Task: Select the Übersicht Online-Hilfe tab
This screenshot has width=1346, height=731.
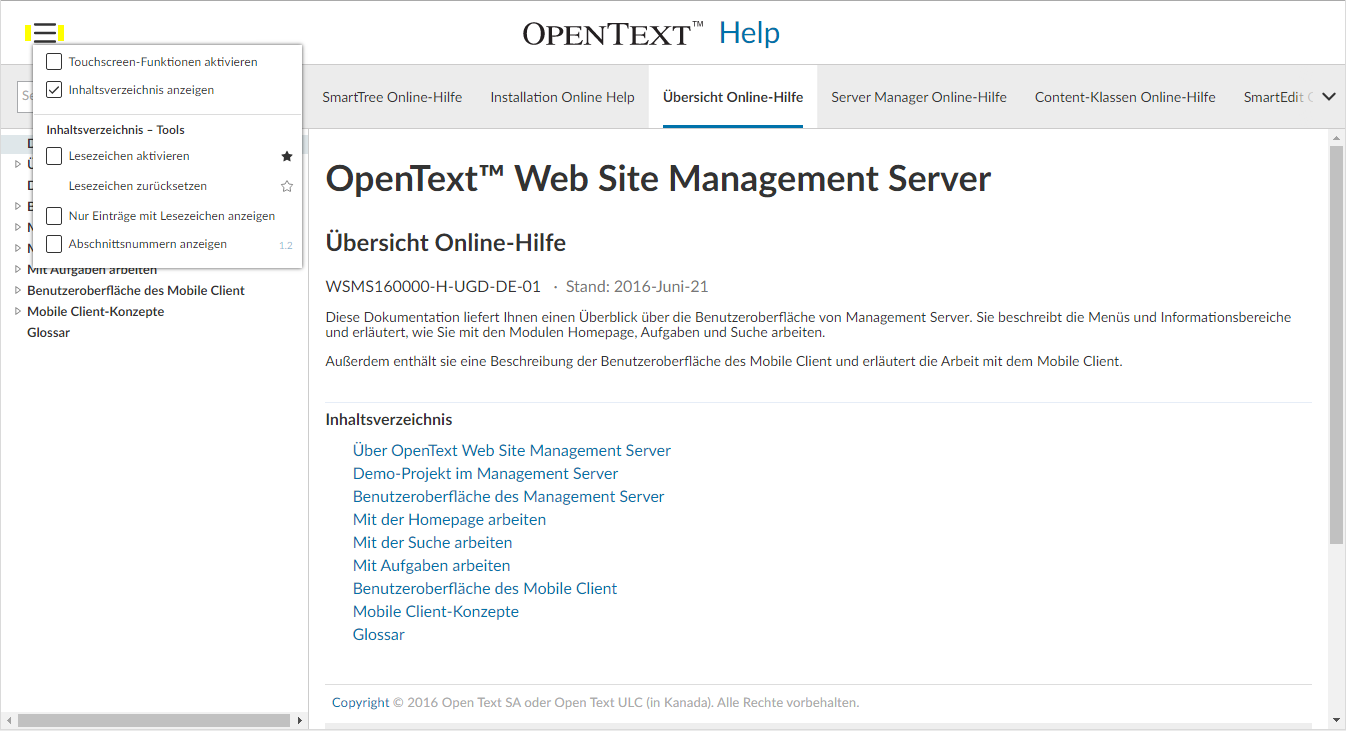Action: (733, 97)
